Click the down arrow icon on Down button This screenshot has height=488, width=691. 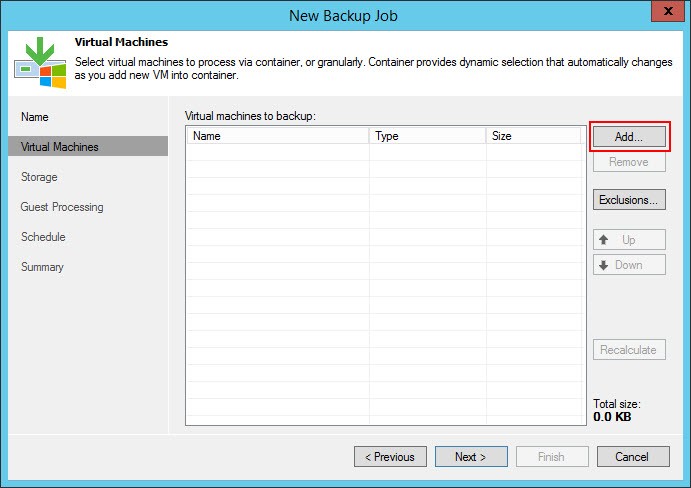pyautogui.click(x=604, y=265)
